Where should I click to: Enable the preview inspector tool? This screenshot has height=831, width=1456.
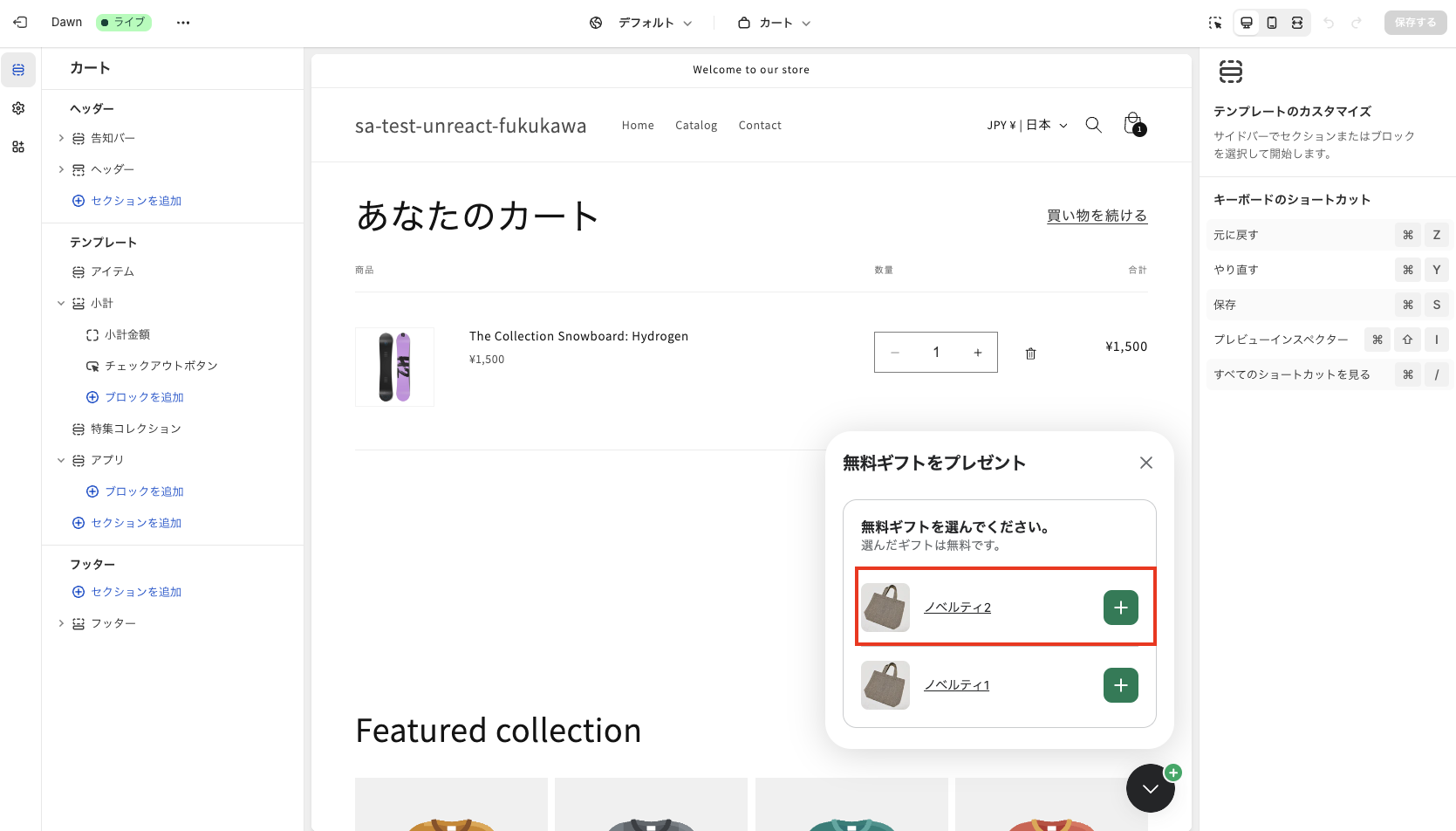[x=1214, y=23]
